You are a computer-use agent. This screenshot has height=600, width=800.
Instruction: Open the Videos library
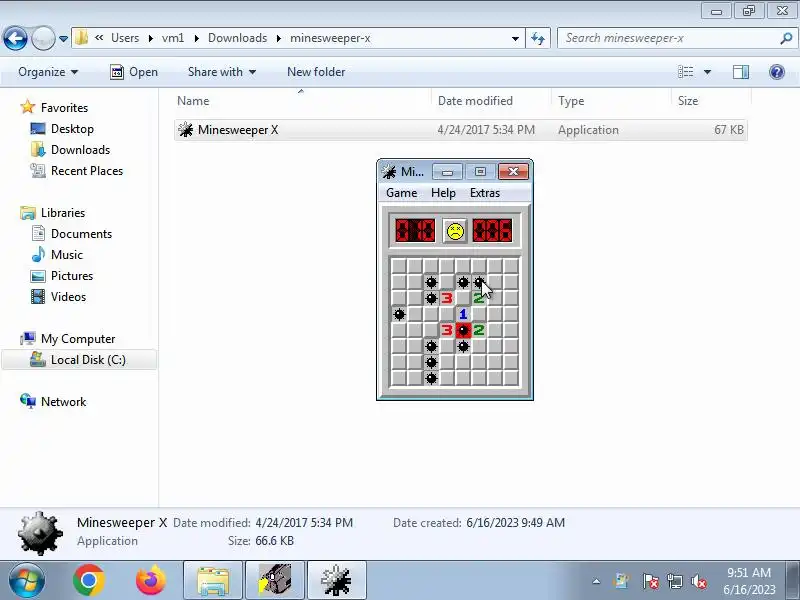click(x=68, y=296)
